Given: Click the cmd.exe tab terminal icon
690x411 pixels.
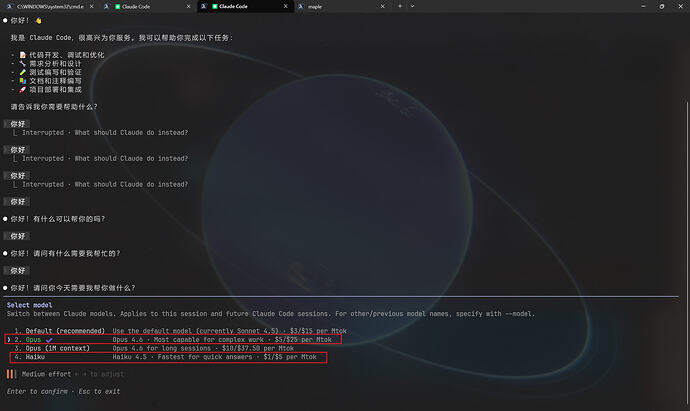Looking at the screenshot, I should [x=9, y=7].
